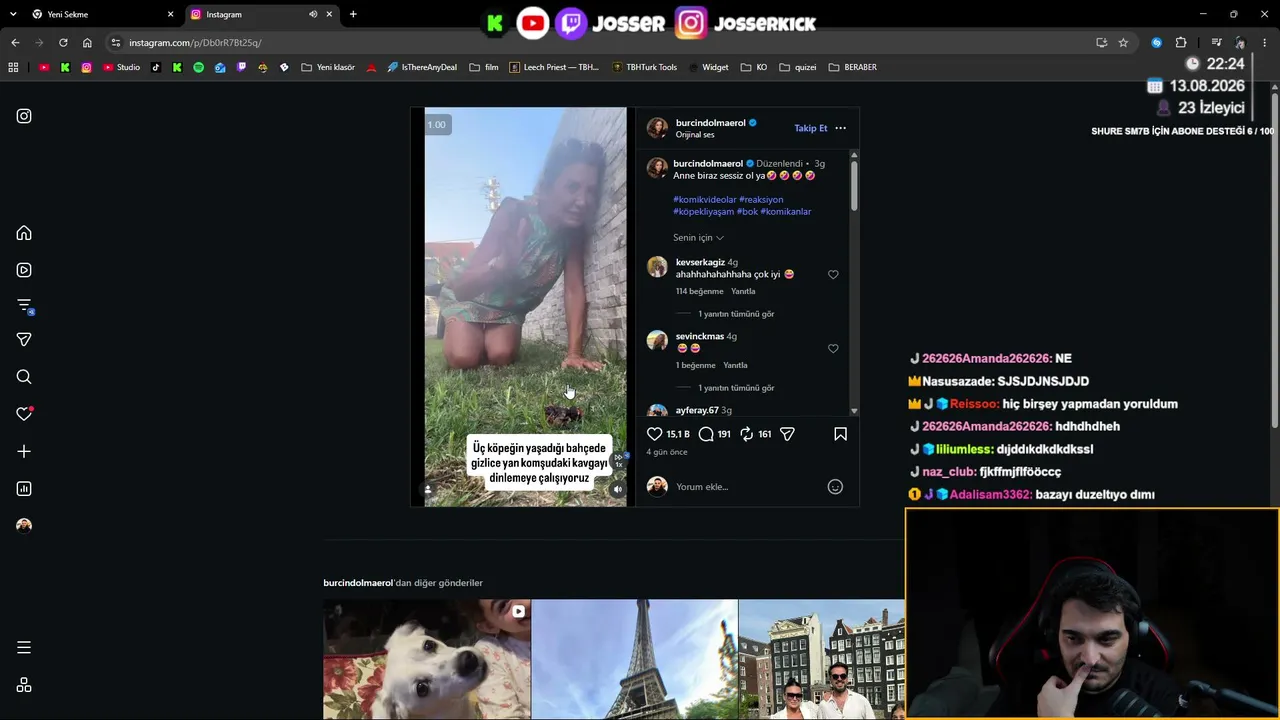1280x720 pixels.
Task: Open the BERABER bookmark folder
Action: pyautogui.click(x=853, y=67)
